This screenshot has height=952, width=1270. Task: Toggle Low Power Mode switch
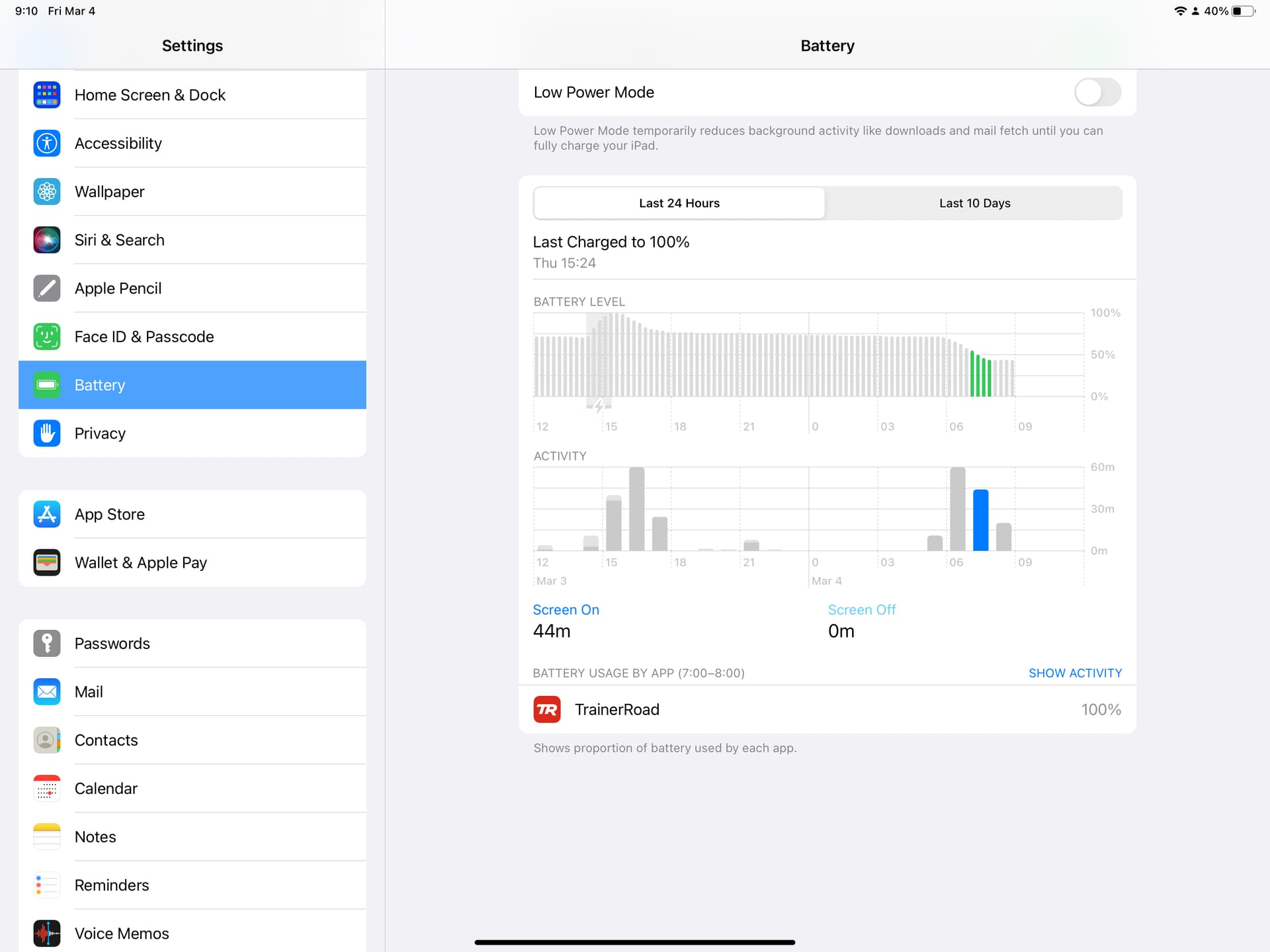1097,93
